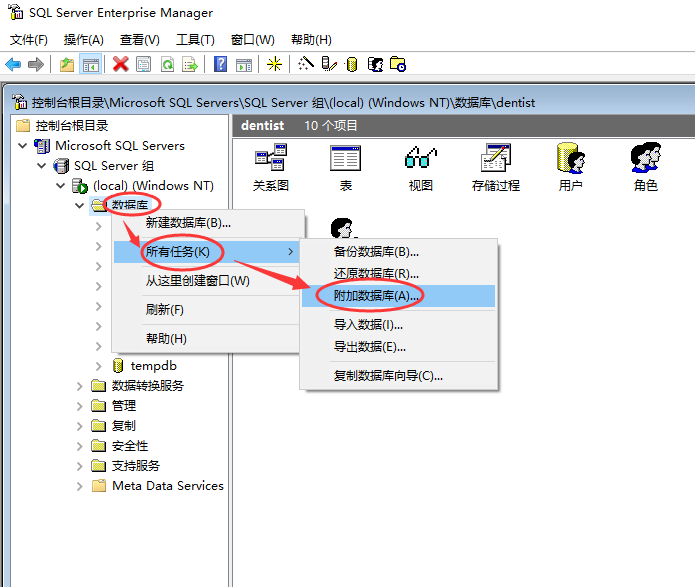Choose 导出数据(E)... from submenu
This screenshot has width=695, height=587.
(398, 347)
